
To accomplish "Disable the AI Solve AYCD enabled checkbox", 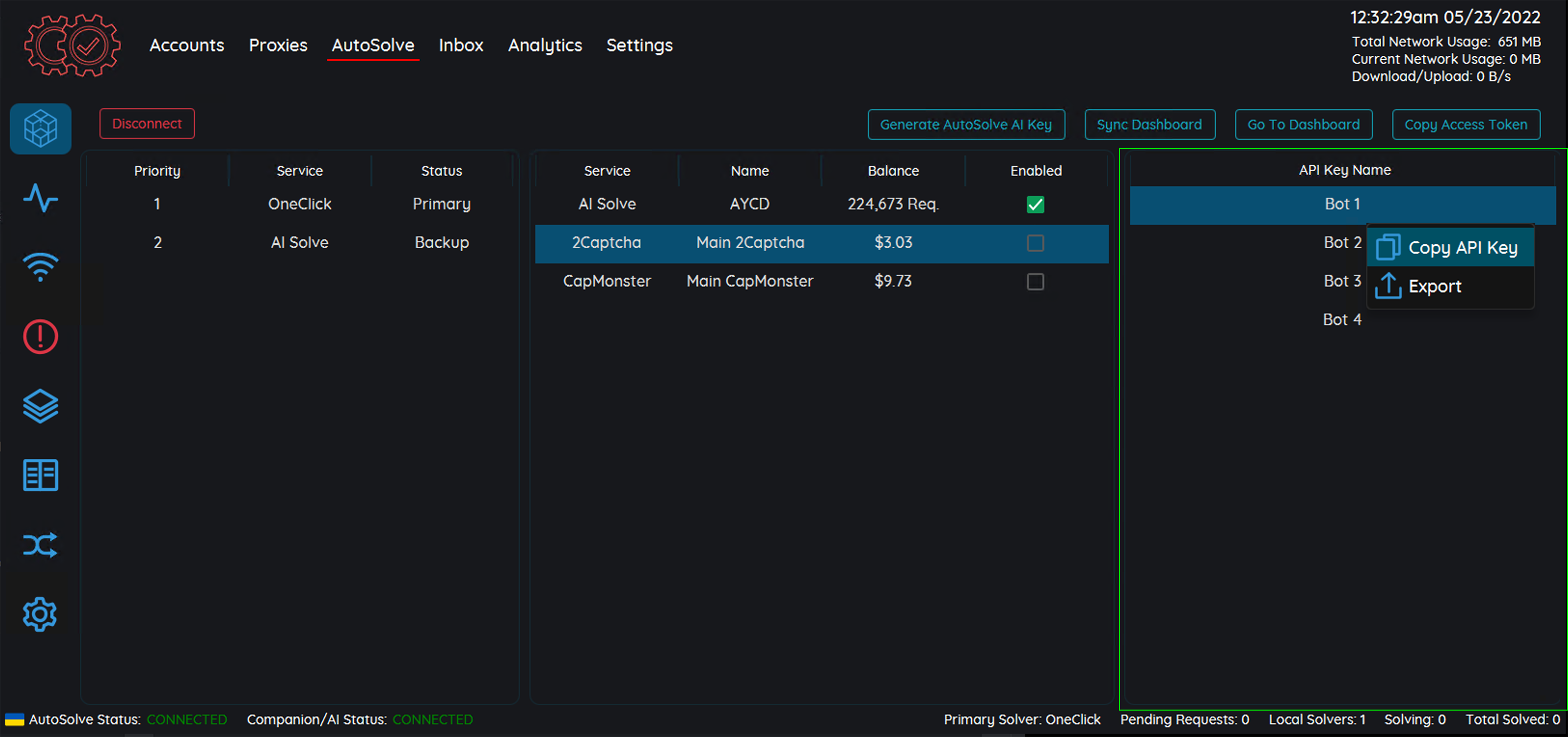I will 1035,204.
